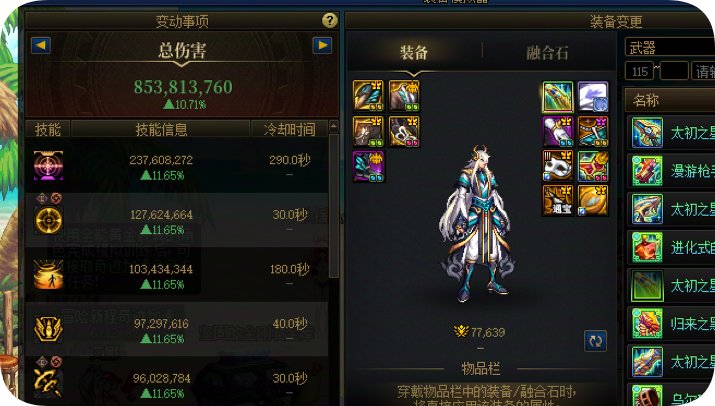Click the golden orb equipment slot
The image size is (715, 406).
coord(593,201)
